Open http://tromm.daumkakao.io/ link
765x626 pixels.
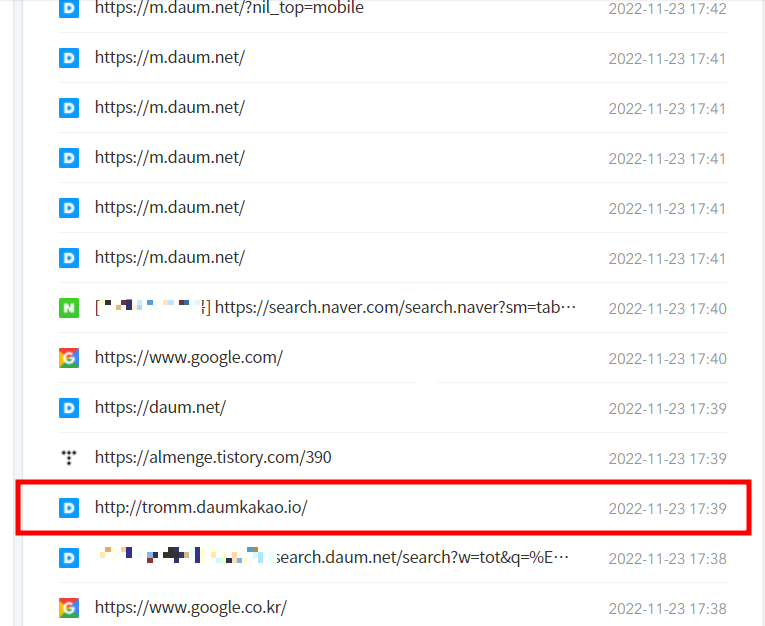click(x=201, y=507)
